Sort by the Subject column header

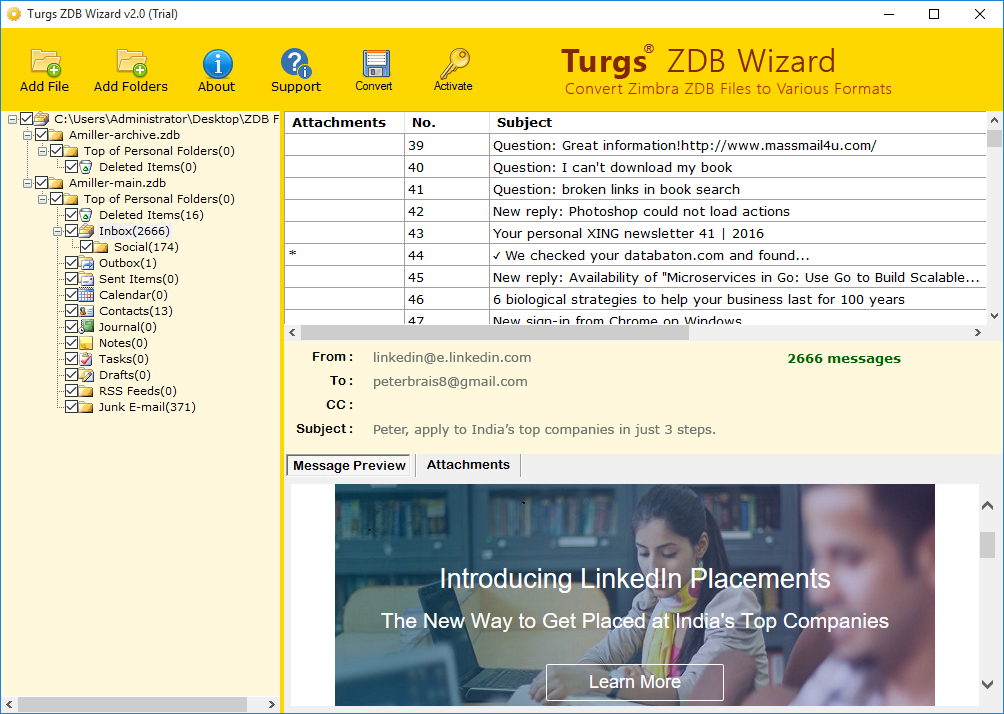(738, 122)
